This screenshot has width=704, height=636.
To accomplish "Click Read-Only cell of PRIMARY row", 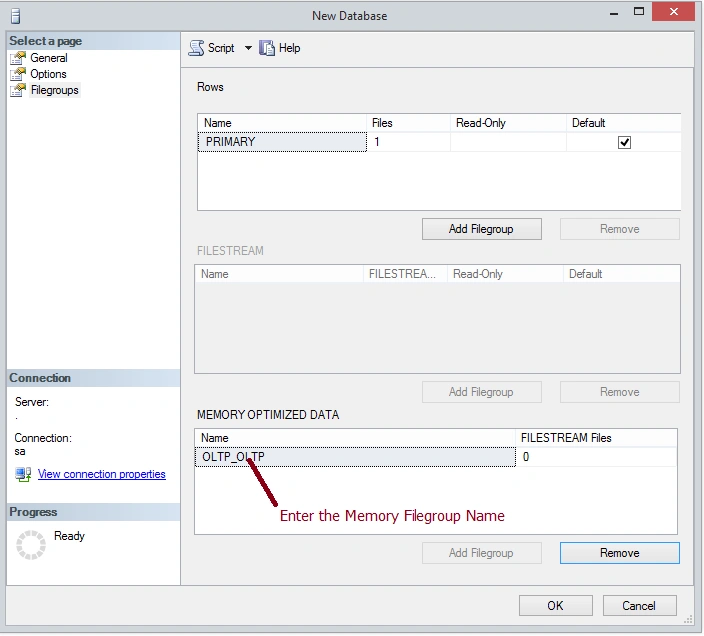I will tap(508, 142).
